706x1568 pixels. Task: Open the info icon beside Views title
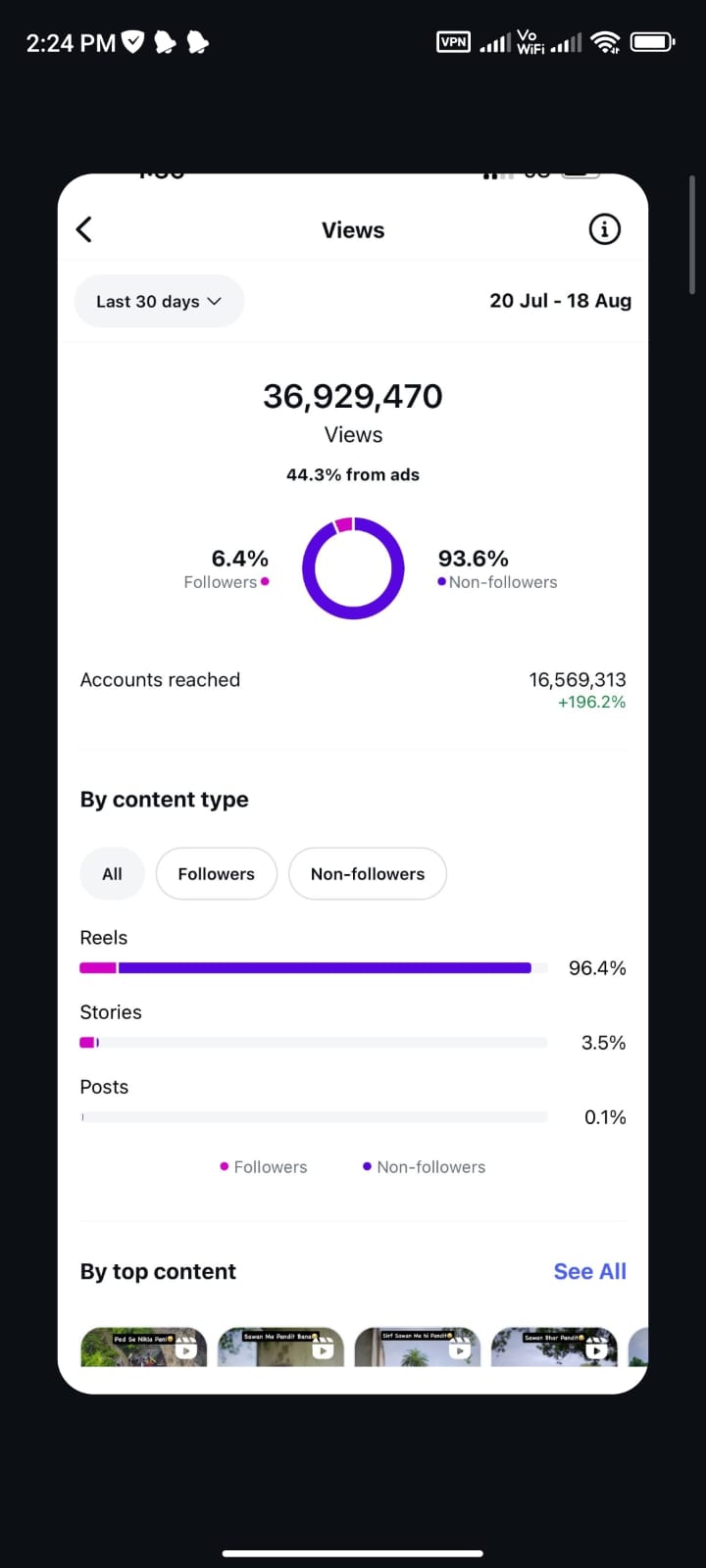point(604,228)
